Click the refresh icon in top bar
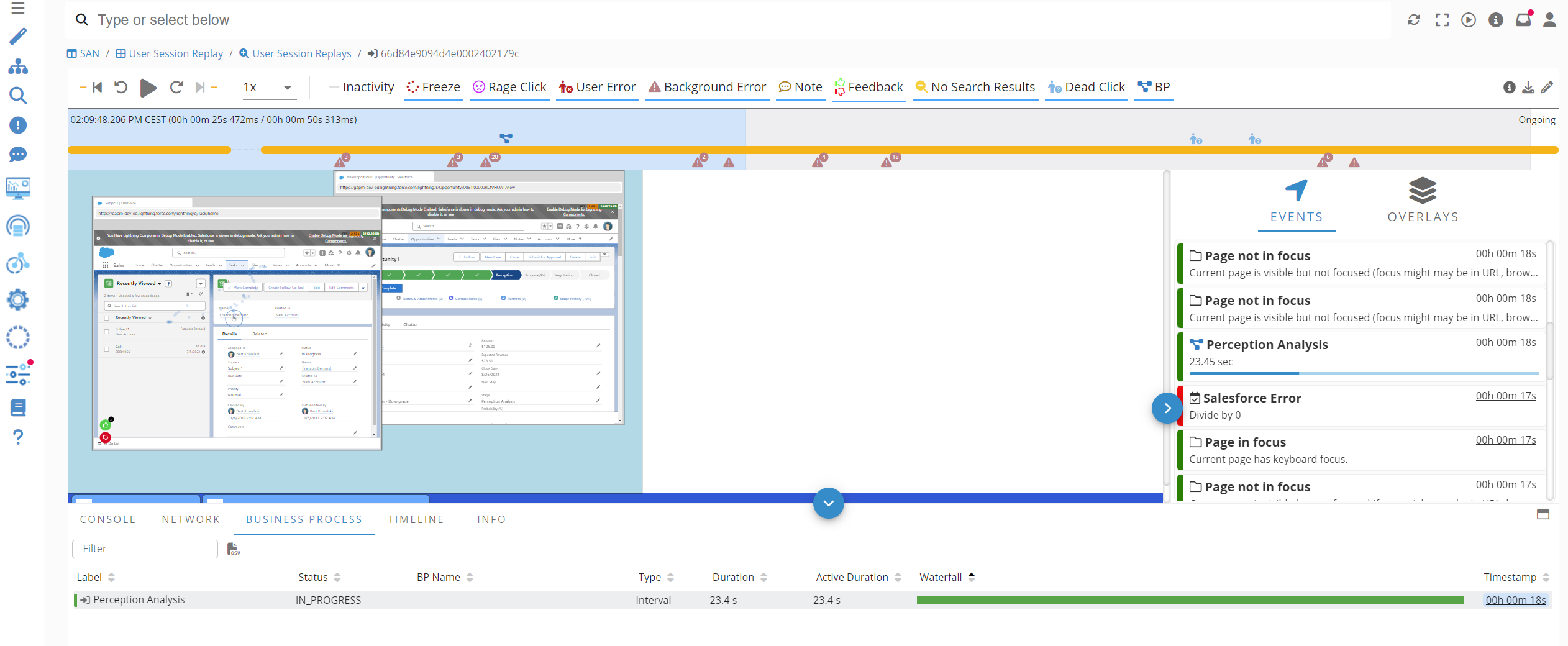This screenshot has width=1568, height=646. pos(1414,20)
